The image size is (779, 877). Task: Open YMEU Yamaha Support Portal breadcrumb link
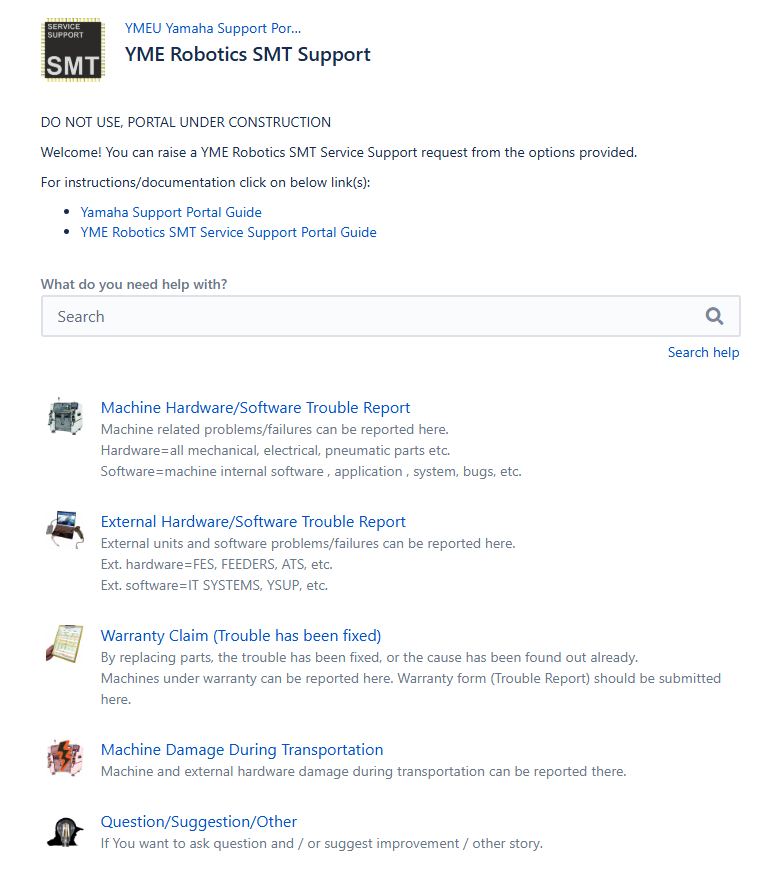point(213,29)
